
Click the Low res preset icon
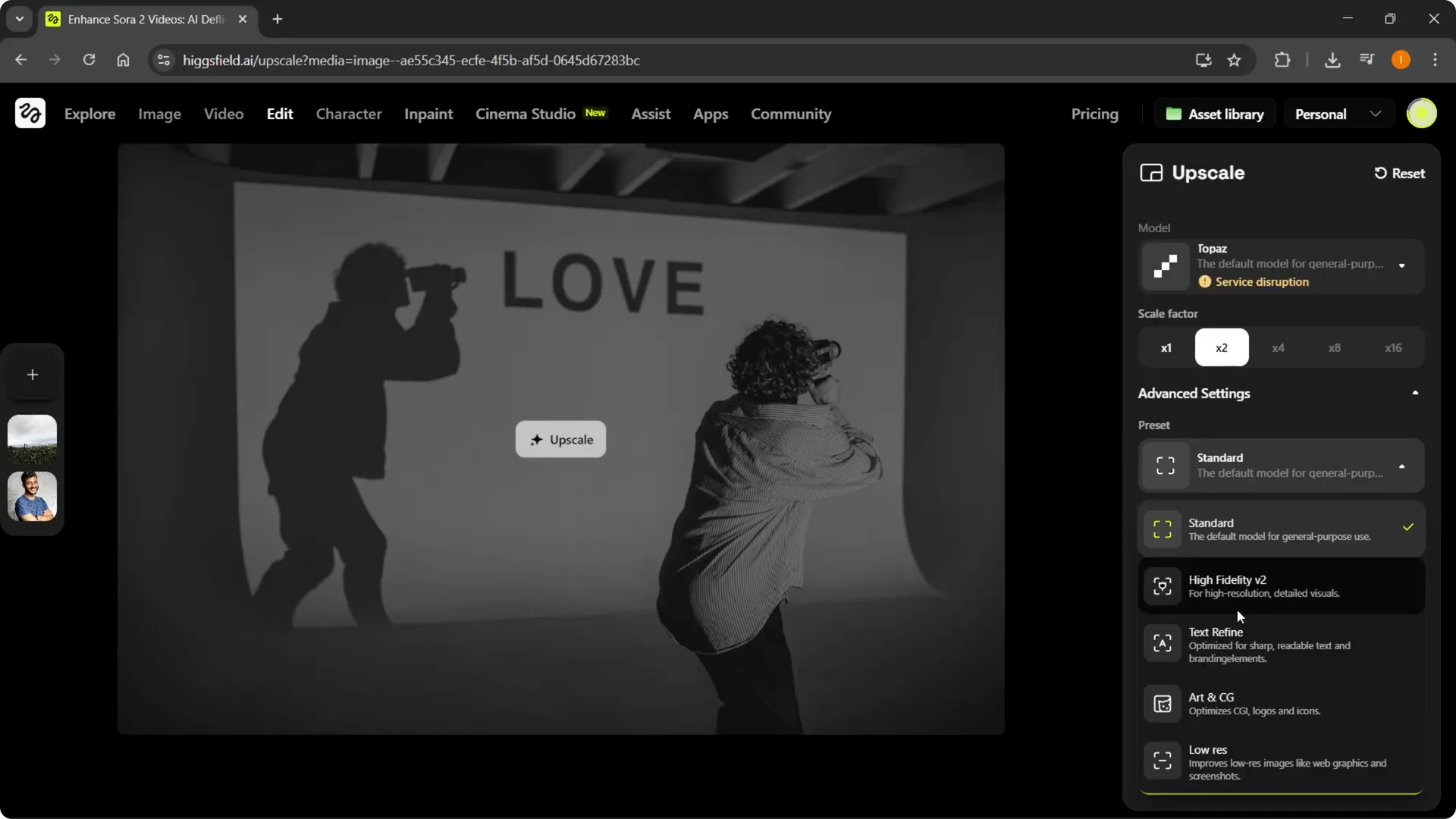coord(1163,761)
